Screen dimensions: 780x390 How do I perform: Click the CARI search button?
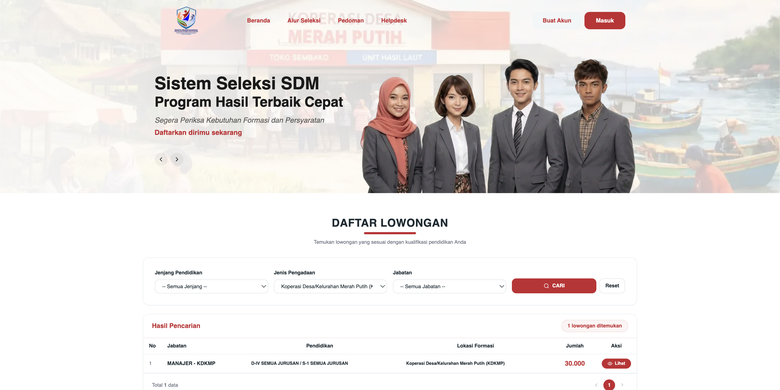(554, 286)
